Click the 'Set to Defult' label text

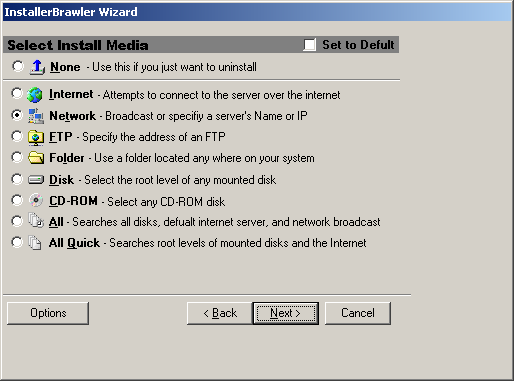click(358, 45)
